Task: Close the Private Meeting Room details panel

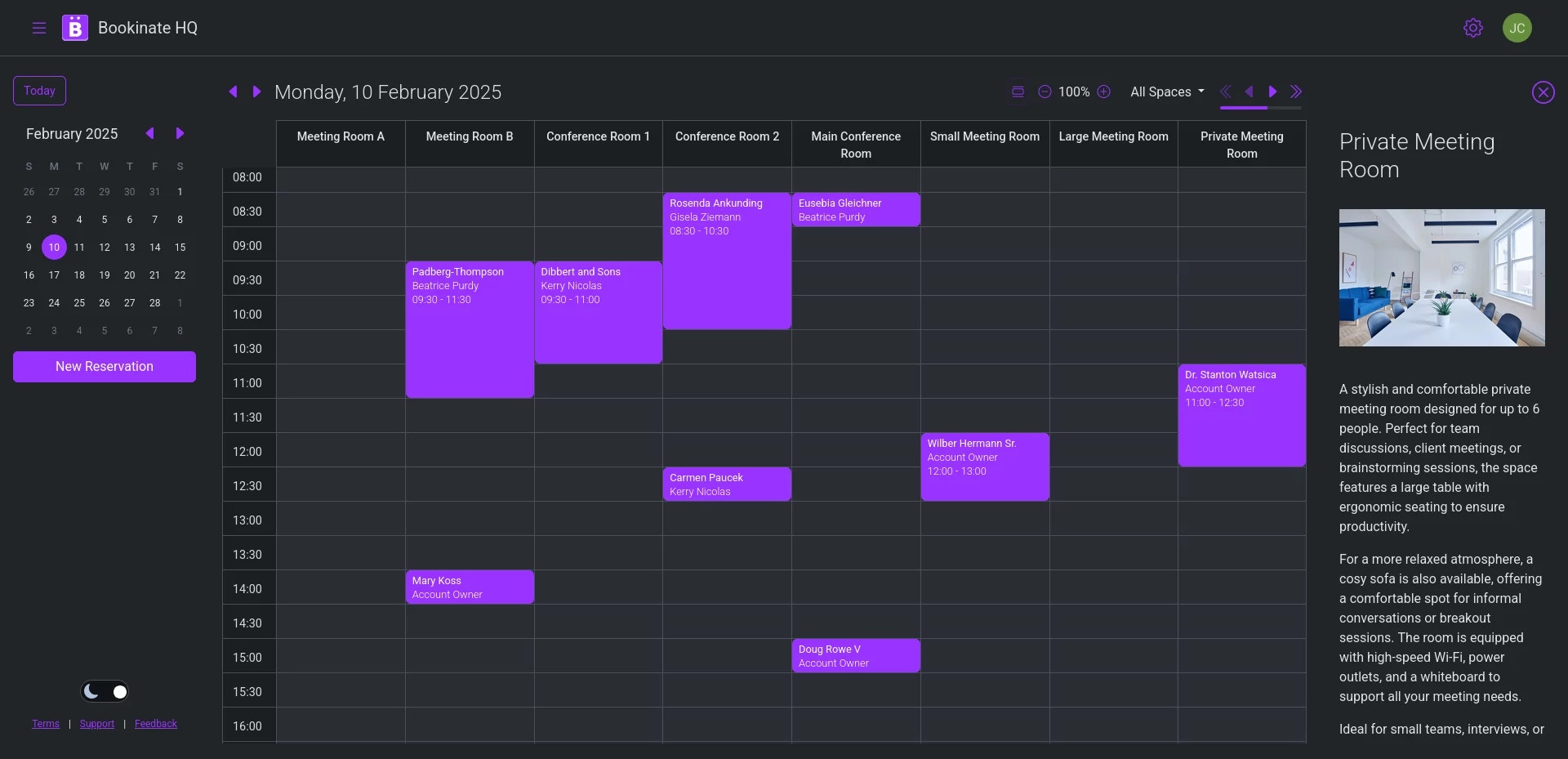Action: click(1543, 92)
